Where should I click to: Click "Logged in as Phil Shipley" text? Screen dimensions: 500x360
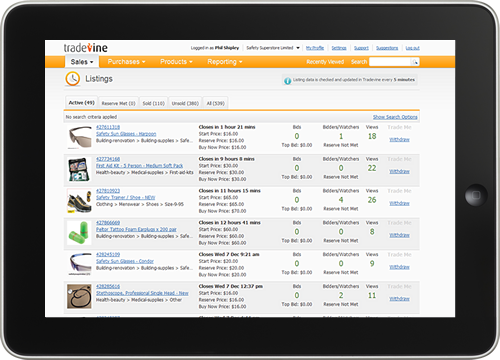(215, 48)
